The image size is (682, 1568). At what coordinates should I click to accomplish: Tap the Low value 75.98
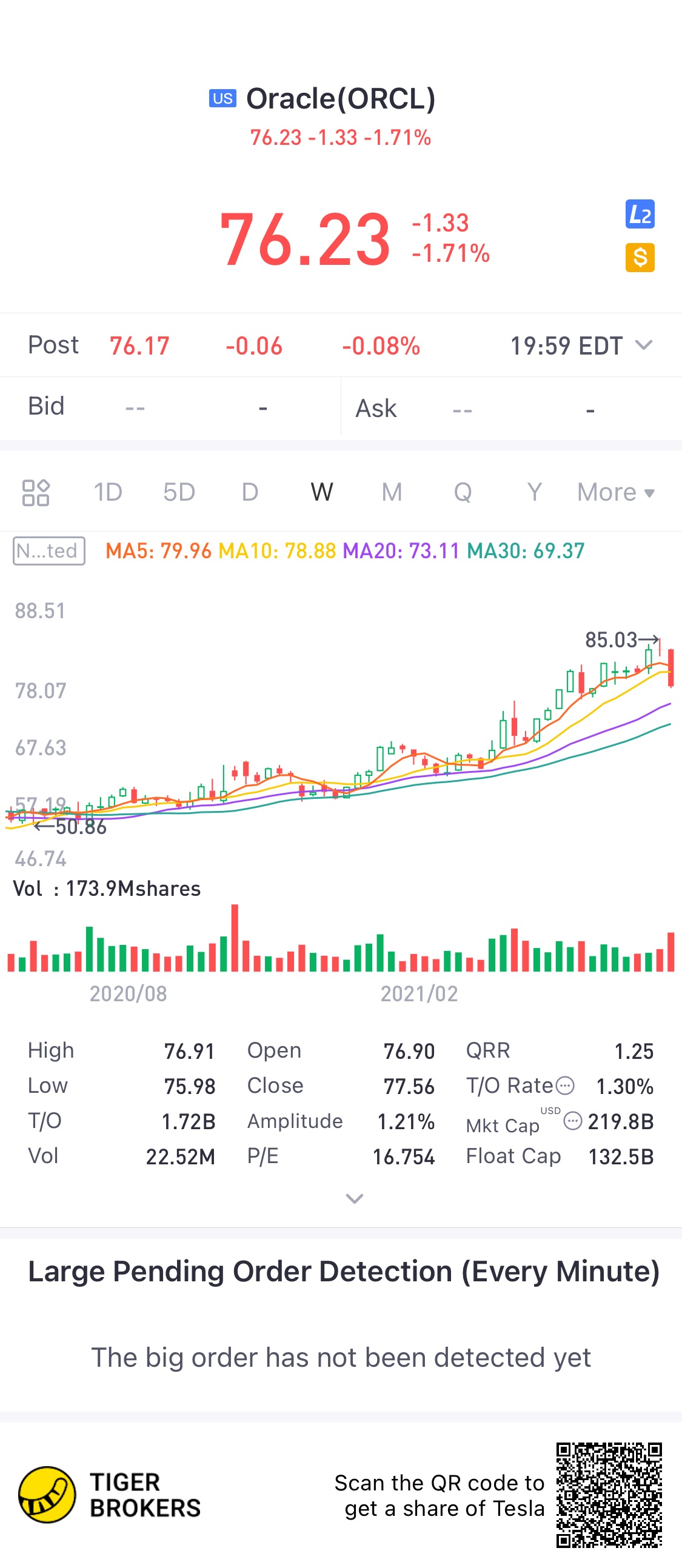coord(189,1087)
